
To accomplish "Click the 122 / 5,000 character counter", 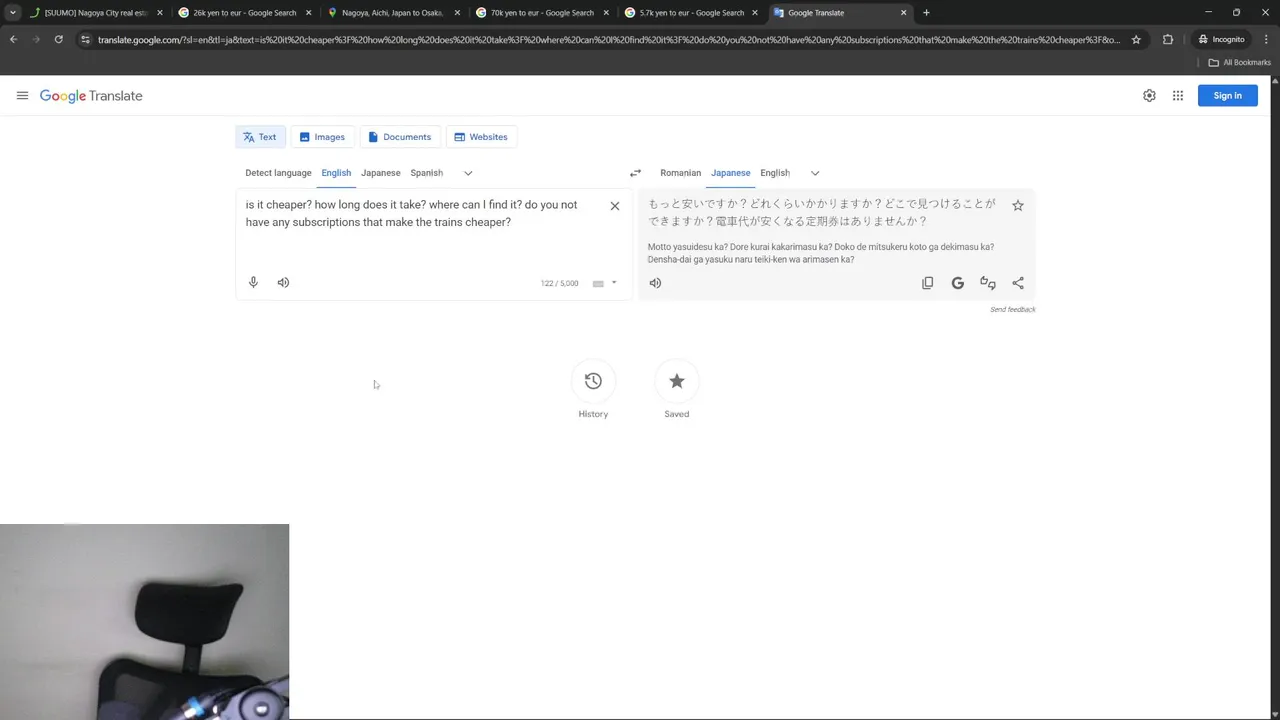I will click(x=559, y=284).
